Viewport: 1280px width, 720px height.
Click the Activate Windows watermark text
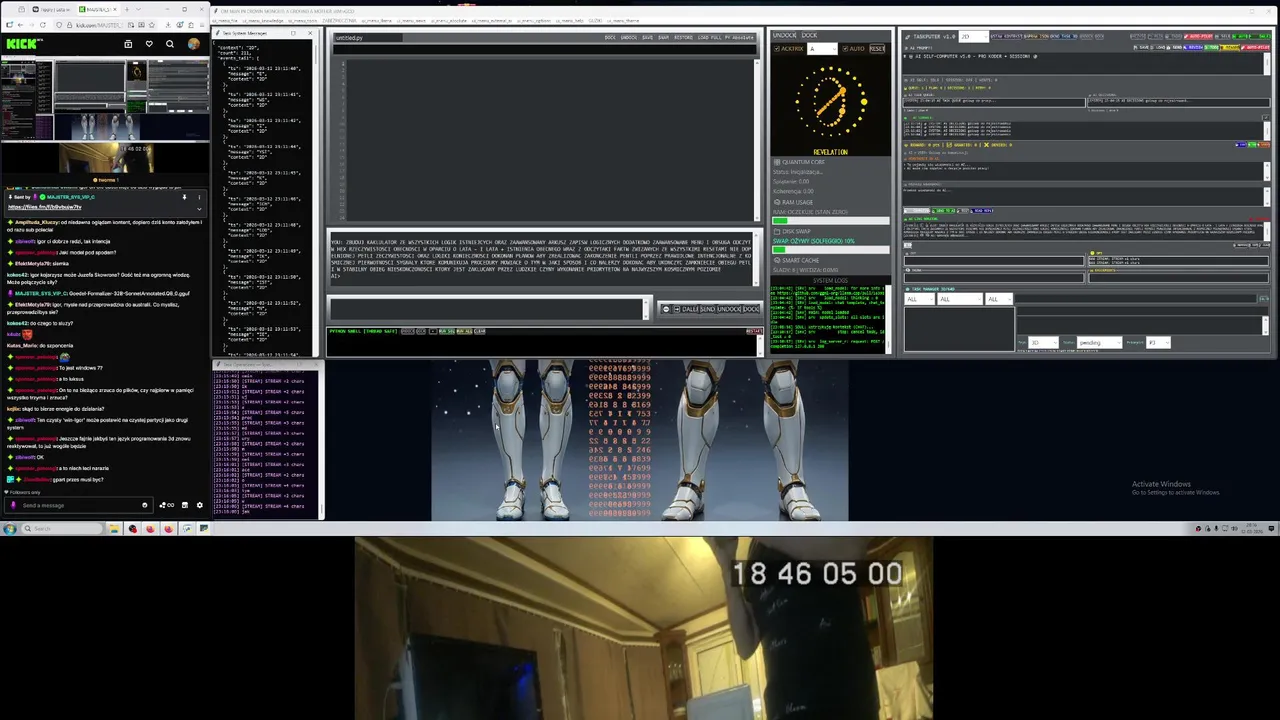(1161, 484)
